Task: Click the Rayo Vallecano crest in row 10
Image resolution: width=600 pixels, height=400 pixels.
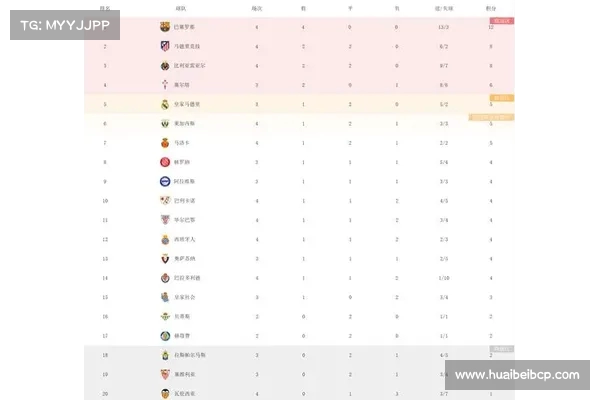Action: pyautogui.click(x=165, y=200)
